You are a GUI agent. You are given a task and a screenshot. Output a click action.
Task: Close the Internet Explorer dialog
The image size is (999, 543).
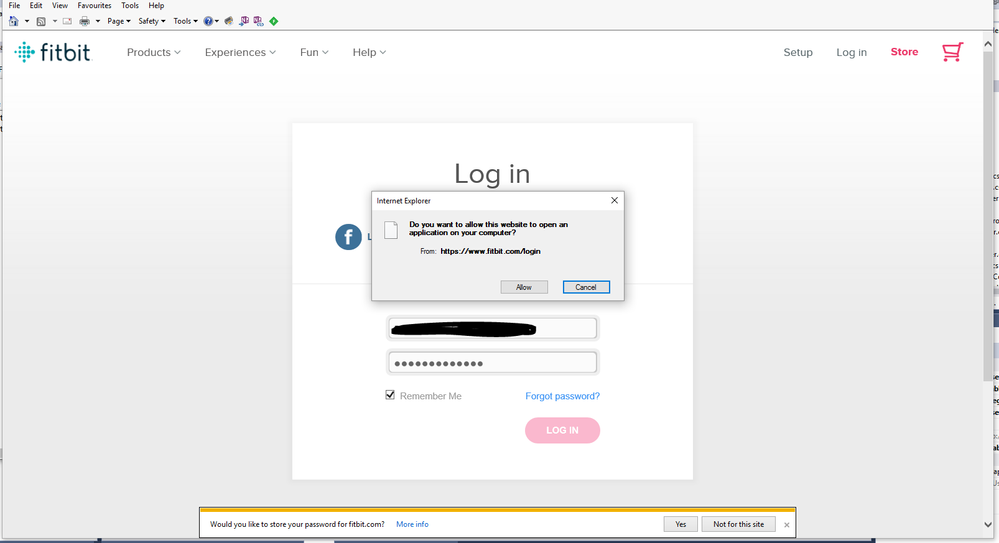[614, 200]
